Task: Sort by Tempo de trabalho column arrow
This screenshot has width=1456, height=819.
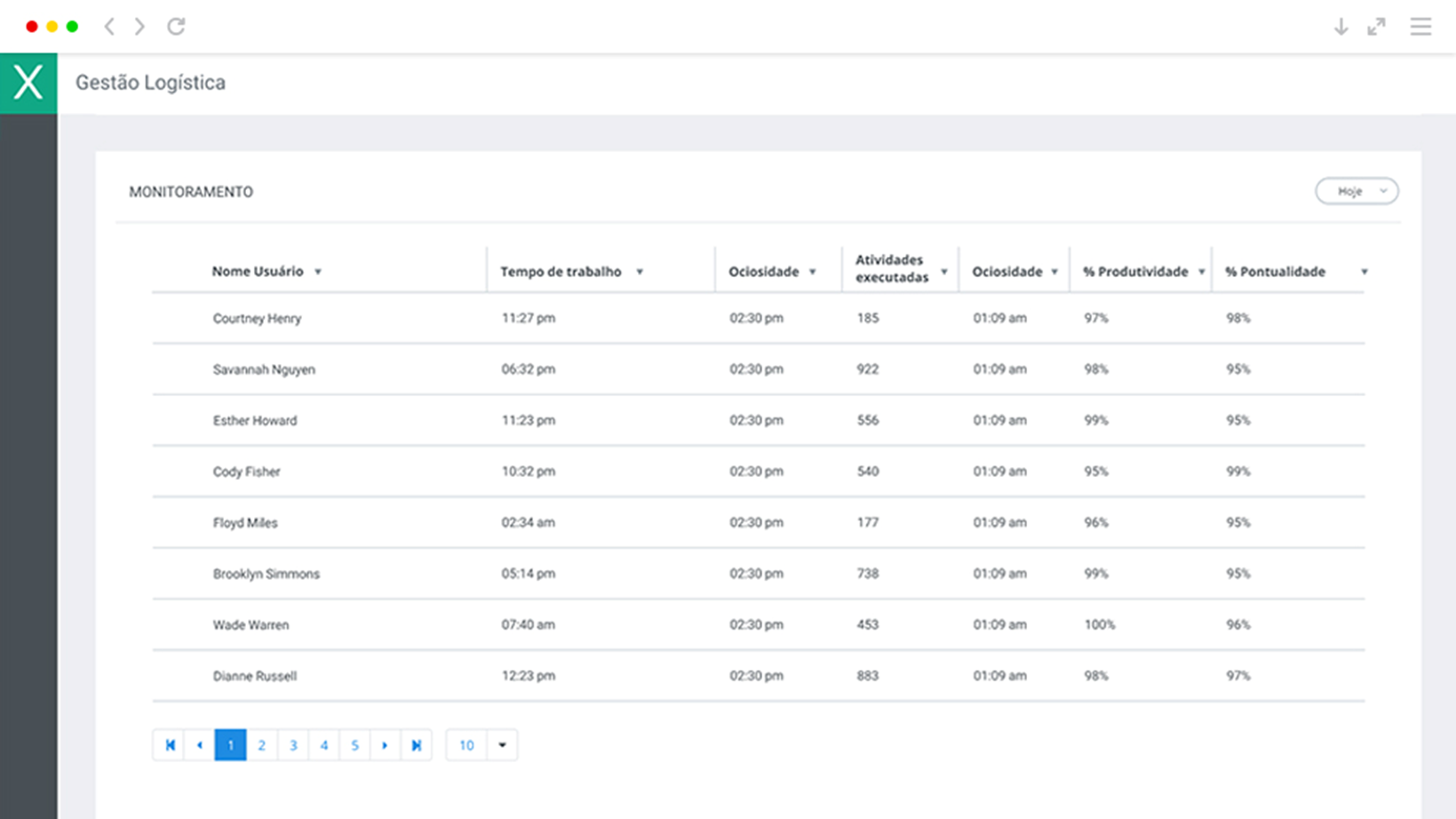Action: [639, 272]
